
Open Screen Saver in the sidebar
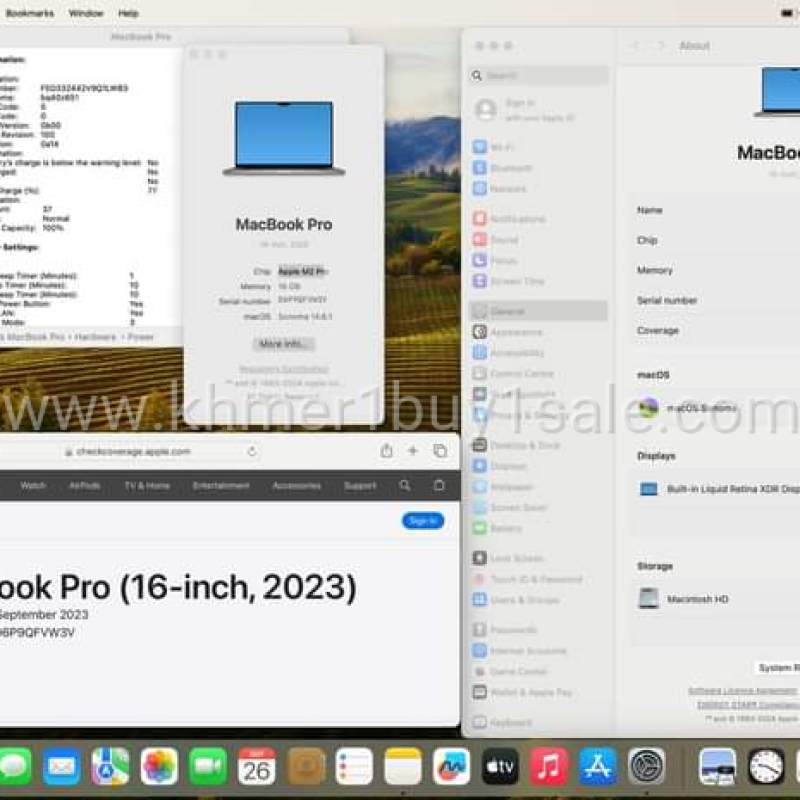(538, 508)
